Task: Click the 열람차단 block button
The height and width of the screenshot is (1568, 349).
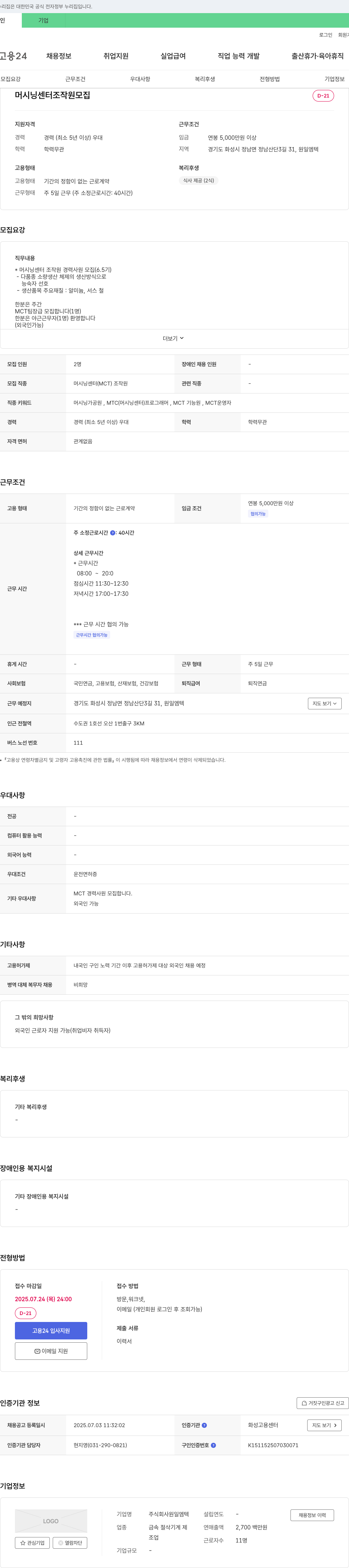Action: (70, 1543)
